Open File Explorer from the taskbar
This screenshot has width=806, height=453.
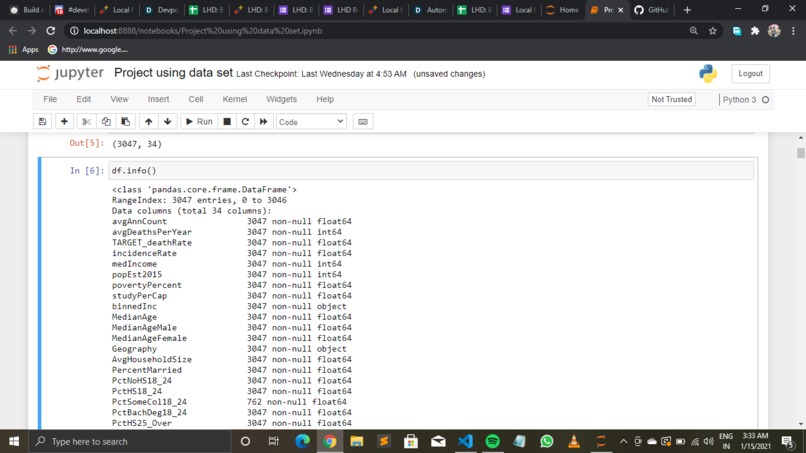(357, 441)
